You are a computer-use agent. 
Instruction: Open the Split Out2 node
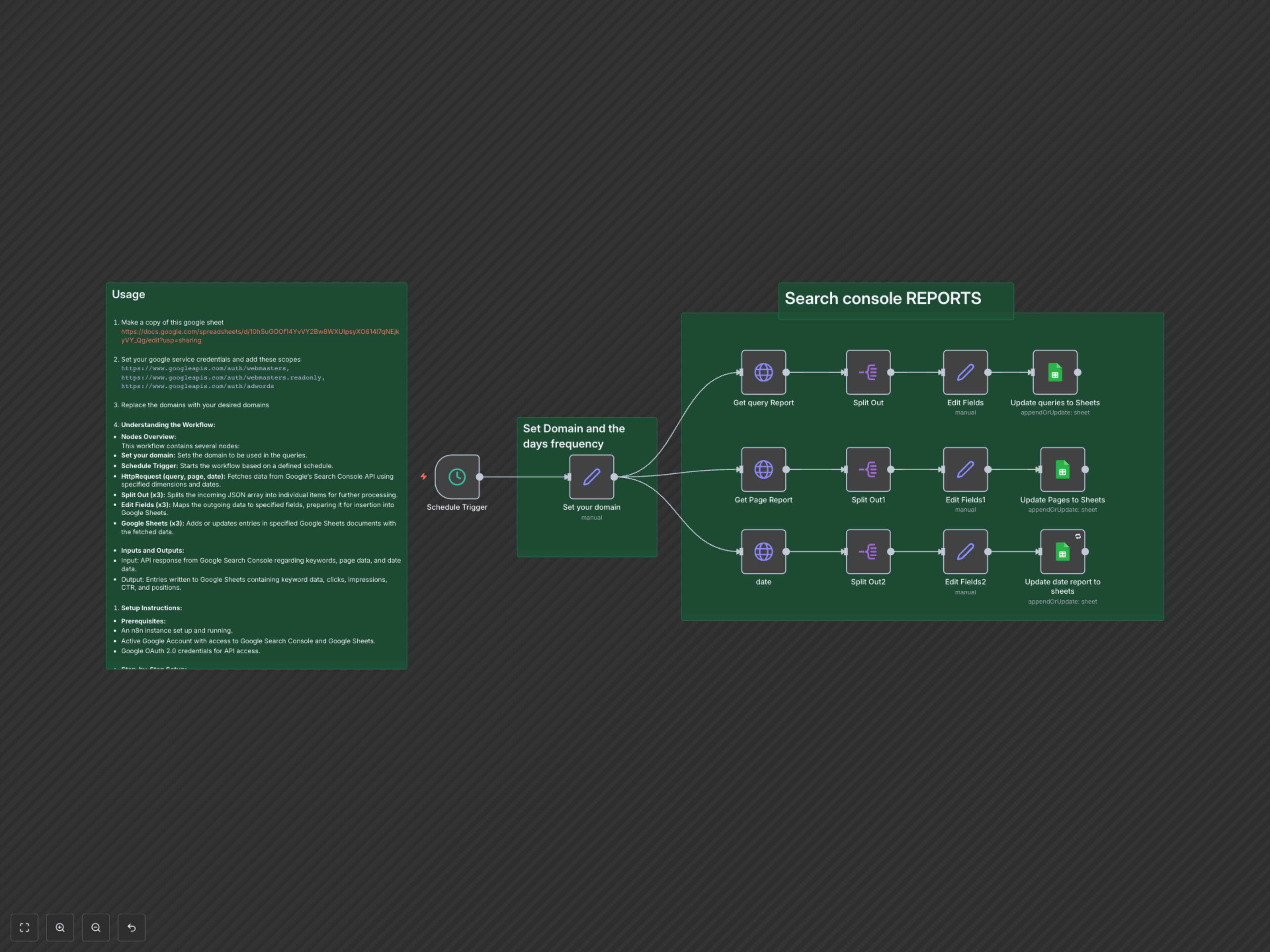868,551
